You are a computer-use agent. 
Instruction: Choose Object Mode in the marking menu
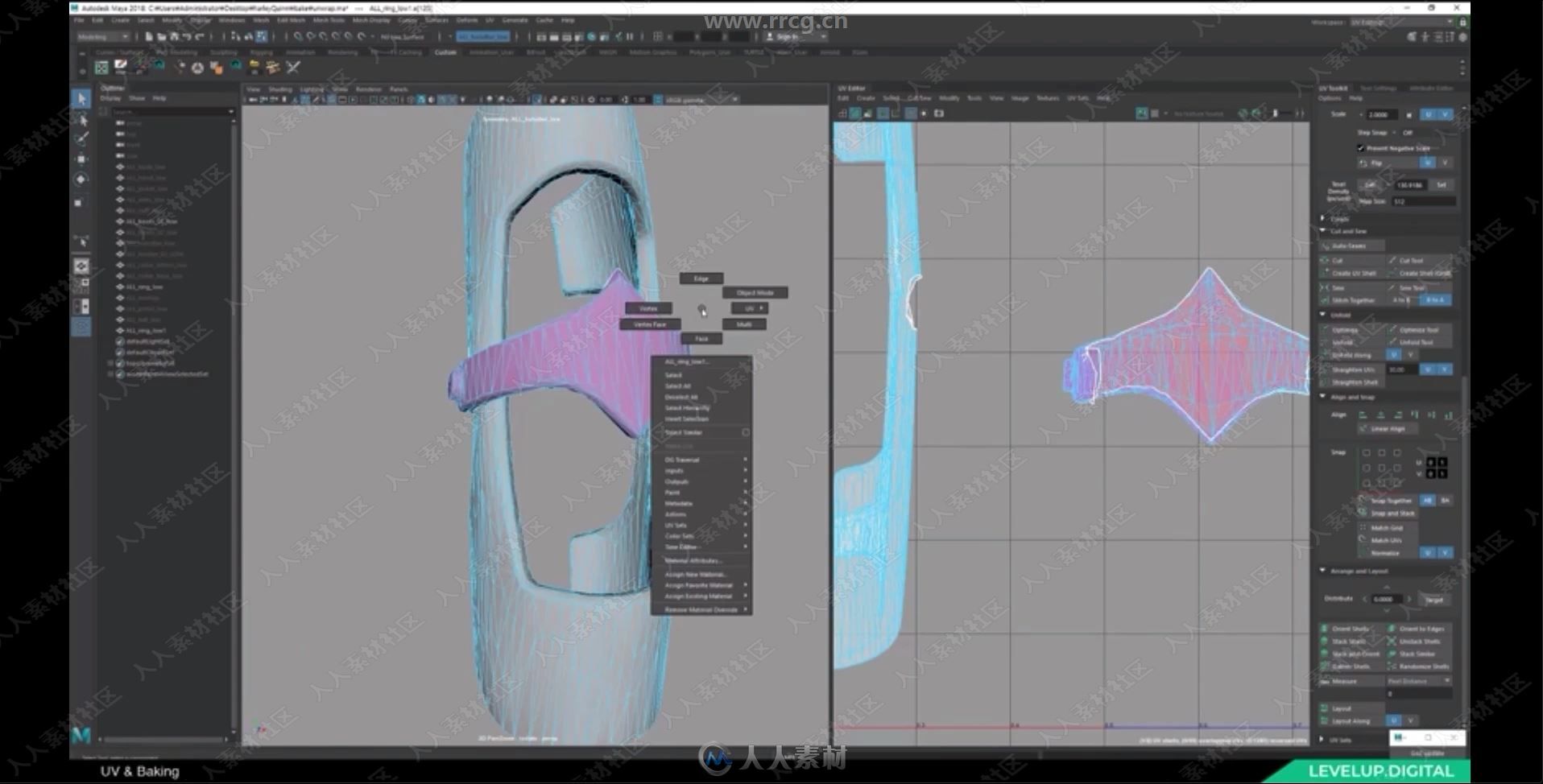pyautogui.click(x=755, y=293)
